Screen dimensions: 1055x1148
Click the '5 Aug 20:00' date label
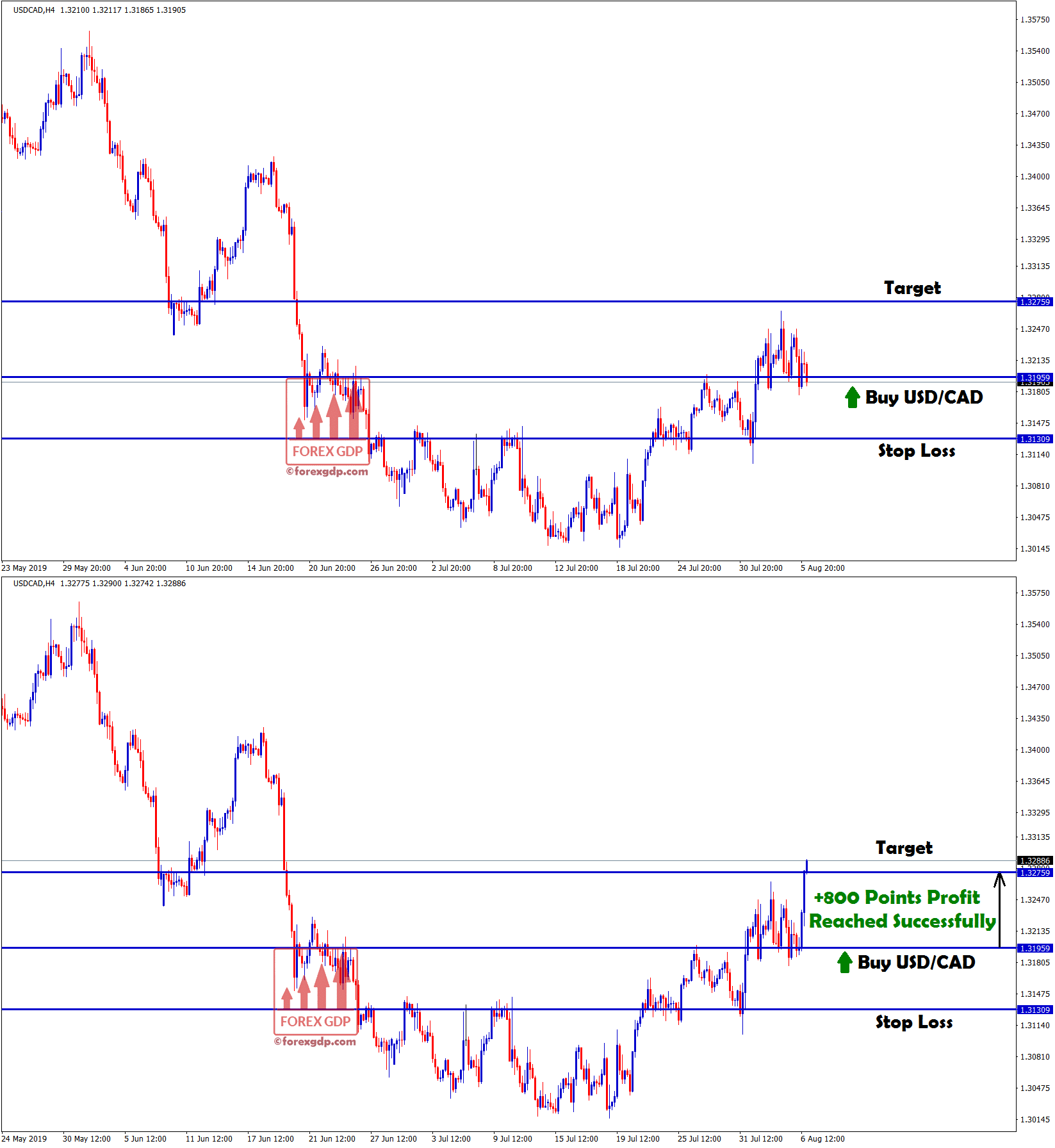click(x=822, y=568)
